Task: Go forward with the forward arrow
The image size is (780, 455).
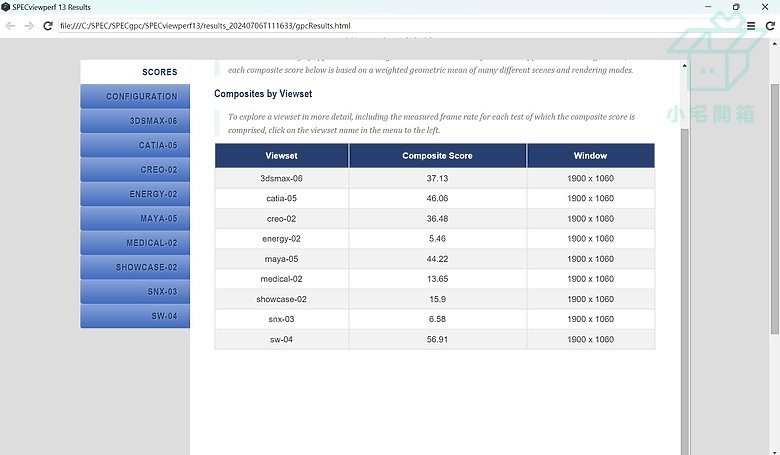Action: (x=29, y=26)
